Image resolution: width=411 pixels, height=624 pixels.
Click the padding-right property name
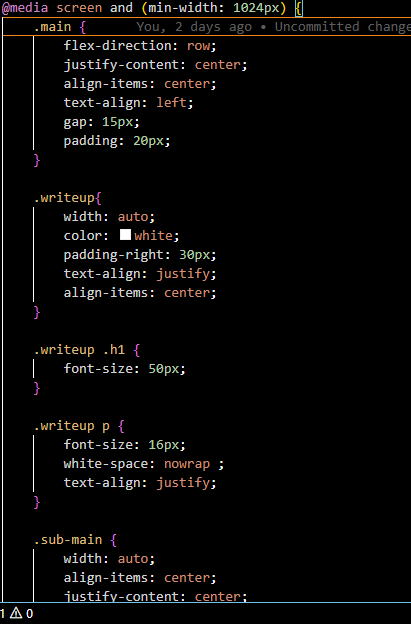pyautogui.click(x=114, y=255)
